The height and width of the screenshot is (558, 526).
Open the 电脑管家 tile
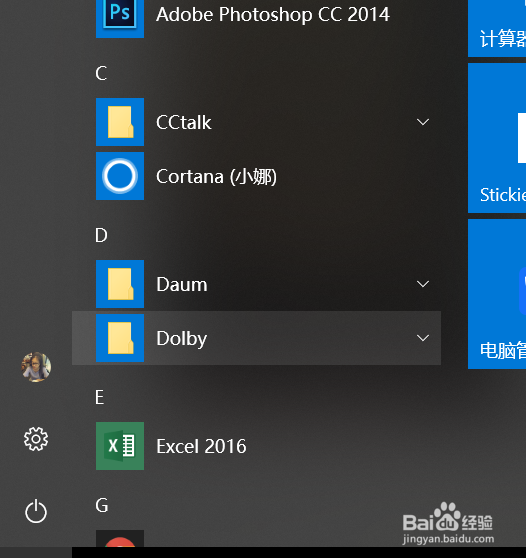pos(497,294)
